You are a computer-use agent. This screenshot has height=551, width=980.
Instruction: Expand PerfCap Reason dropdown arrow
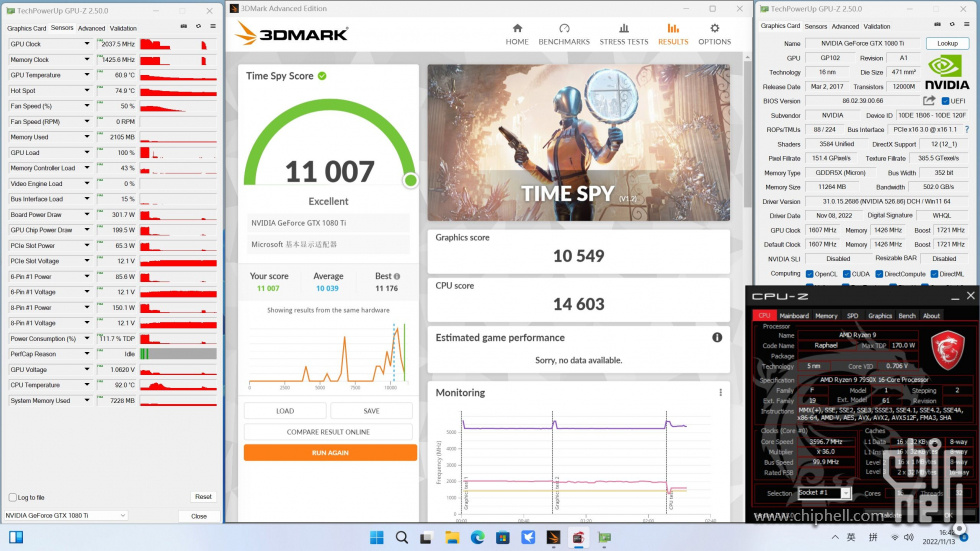pyautogui.click(x=87, y=354)
